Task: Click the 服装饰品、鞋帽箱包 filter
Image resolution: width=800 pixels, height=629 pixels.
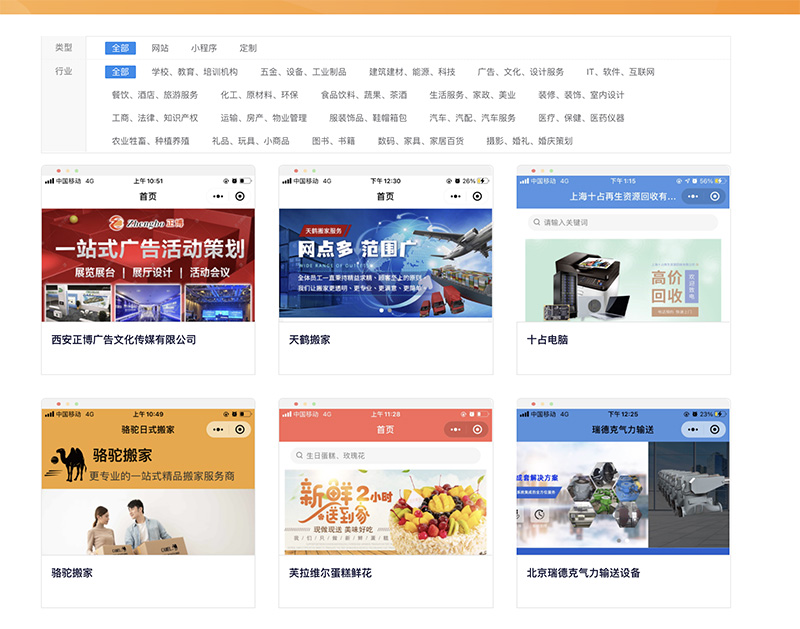Action: tap(368, 118)
